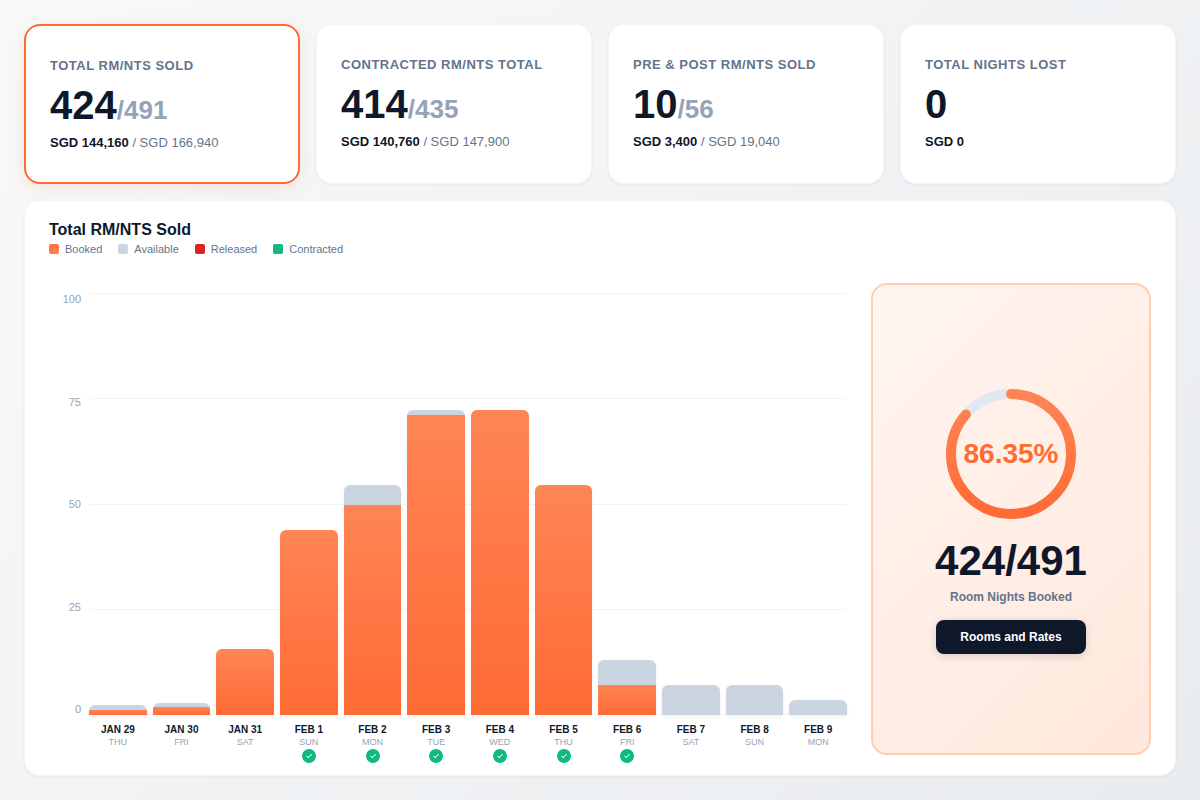Select the JAN 31 bar in the chart
The image size is (1200, 800).
[x=245, y=680]
